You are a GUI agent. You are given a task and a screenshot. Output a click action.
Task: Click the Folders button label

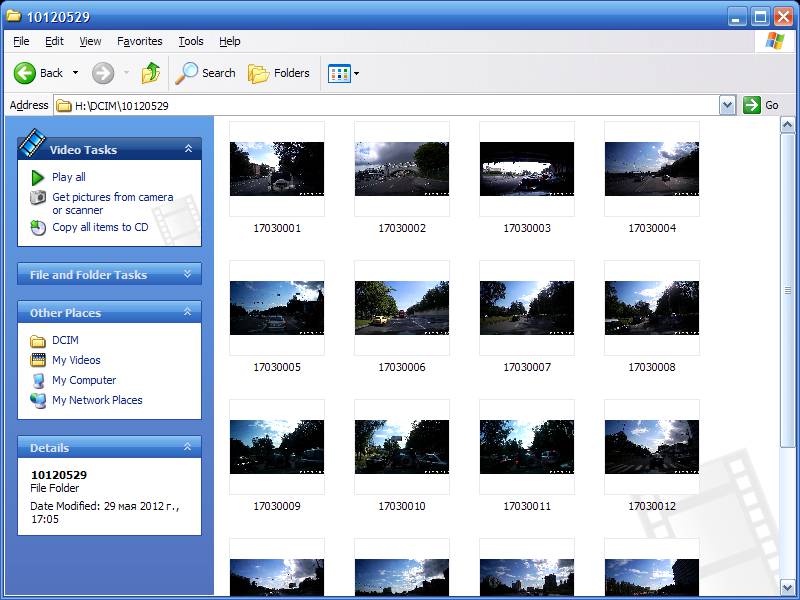click(x=291, y=73)
